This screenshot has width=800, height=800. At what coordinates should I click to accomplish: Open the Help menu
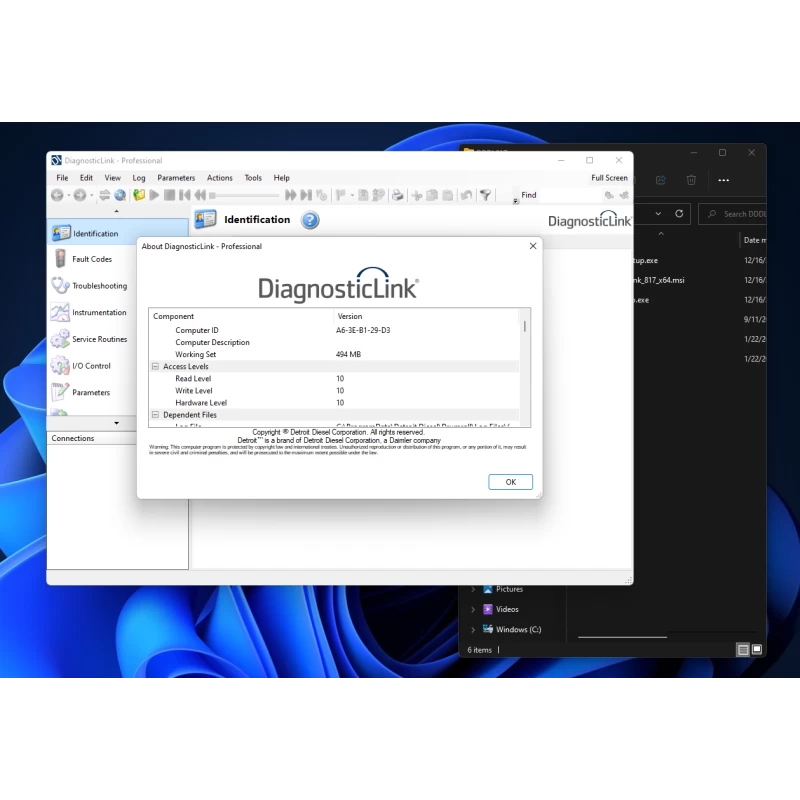pos(281,178)
